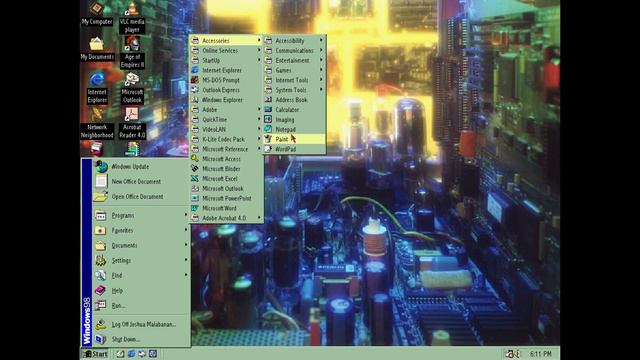This screenshot has height=360, width=640.
Task: Expand the StartUp program group
Action: 226,60
